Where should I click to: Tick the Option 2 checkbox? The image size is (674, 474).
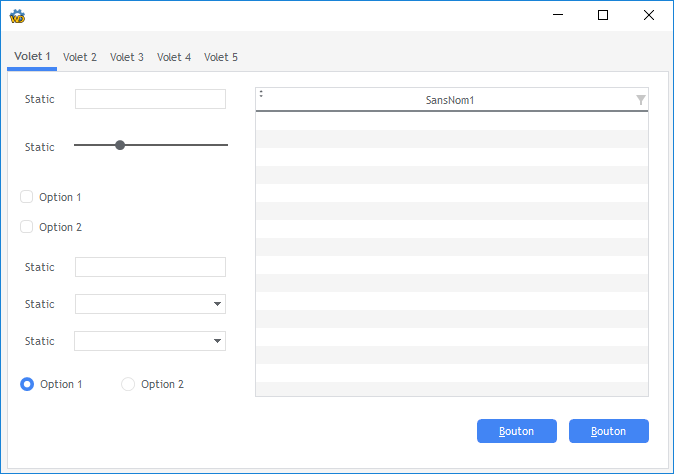click(x=27, y=227)
